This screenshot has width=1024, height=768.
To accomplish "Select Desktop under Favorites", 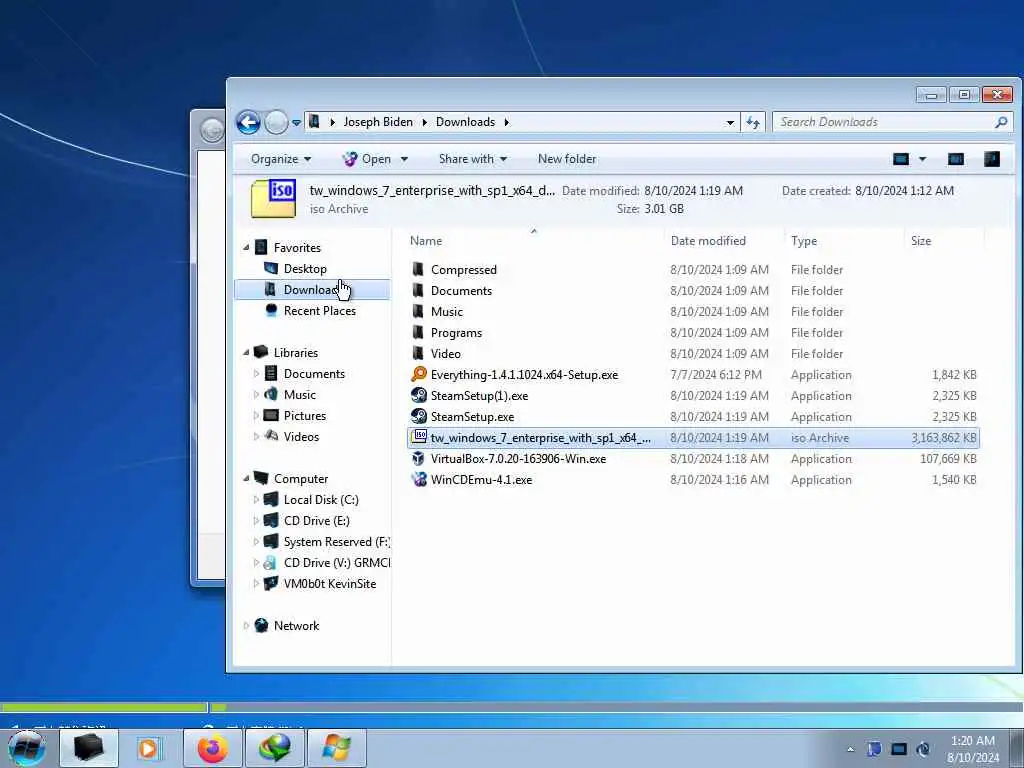I will [x=305, y=269].
